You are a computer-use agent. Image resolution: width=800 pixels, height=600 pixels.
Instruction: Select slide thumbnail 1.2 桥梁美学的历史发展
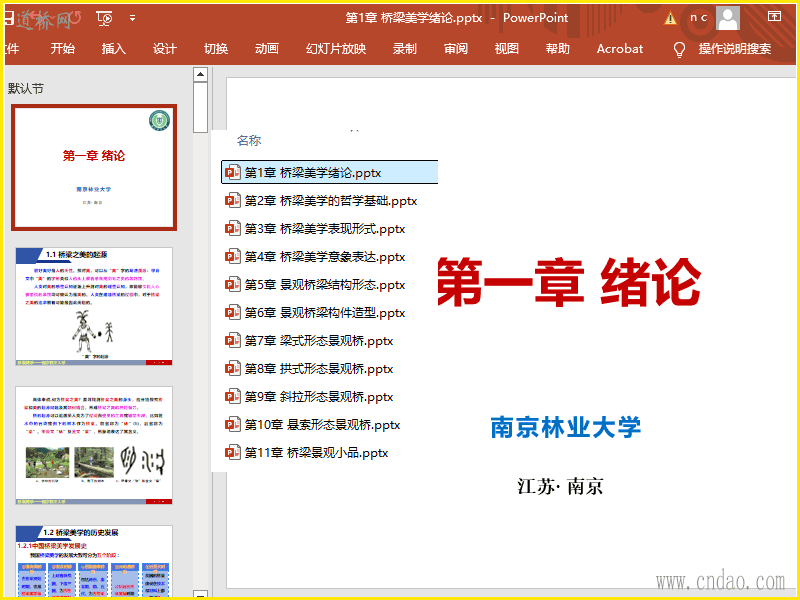click(94, 561)
